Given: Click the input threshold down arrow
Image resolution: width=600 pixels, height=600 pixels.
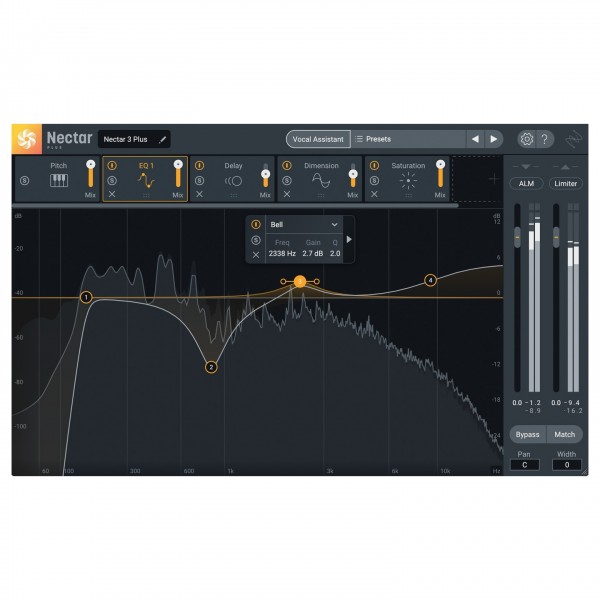Looking at the screenshot, I should click(526, 167).
